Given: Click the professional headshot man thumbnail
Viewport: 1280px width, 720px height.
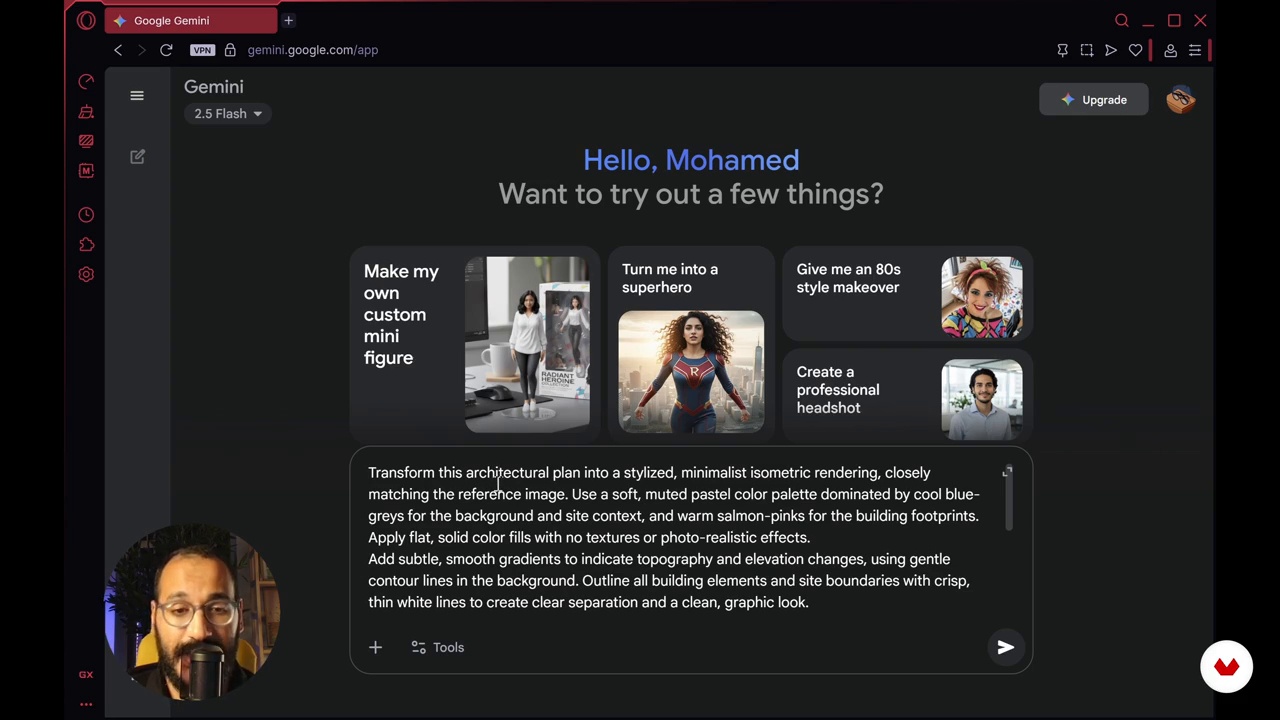Looking at the screenshot, I should click(x=982, y=399).
